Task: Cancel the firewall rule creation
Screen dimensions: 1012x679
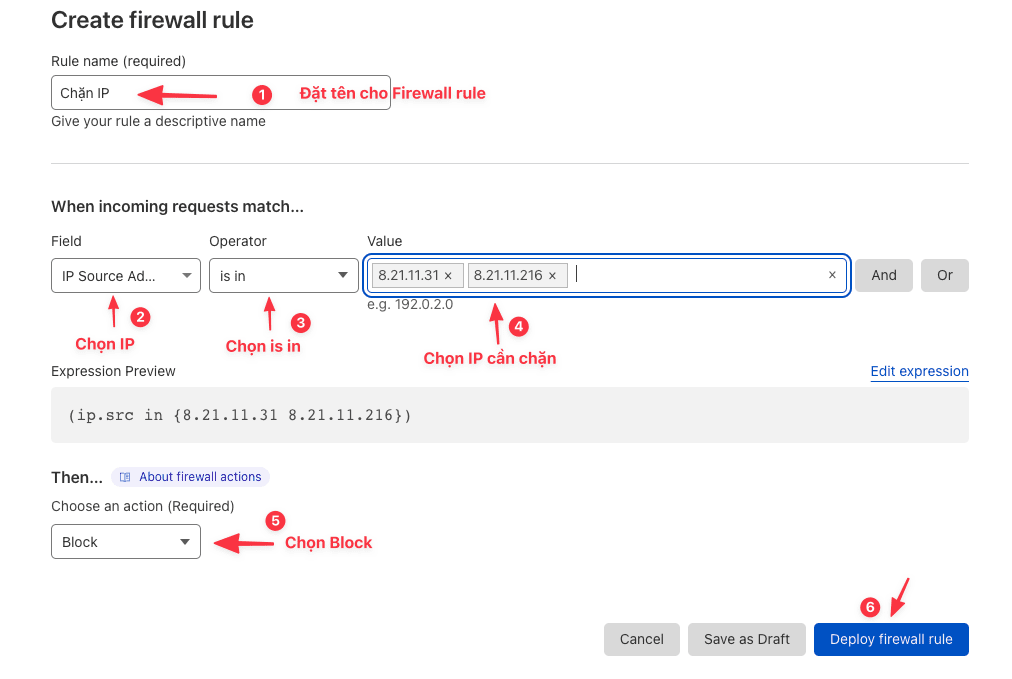Action: pyautogui.click(x=641, y=639)
